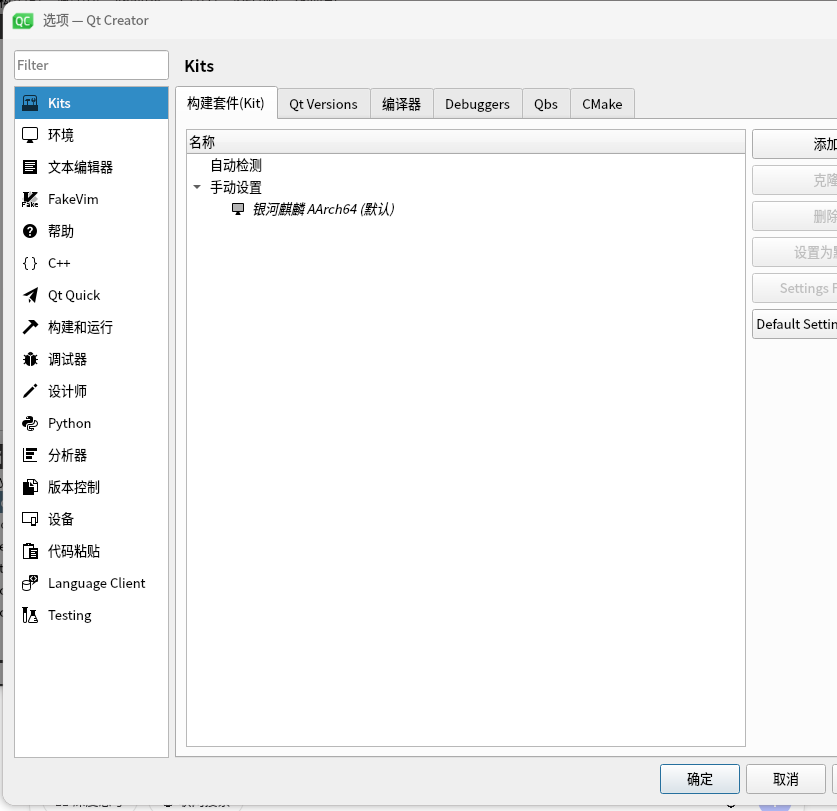Click the Settings Filter button
Viewport: 837px width, 811px height.
point(795,288)
